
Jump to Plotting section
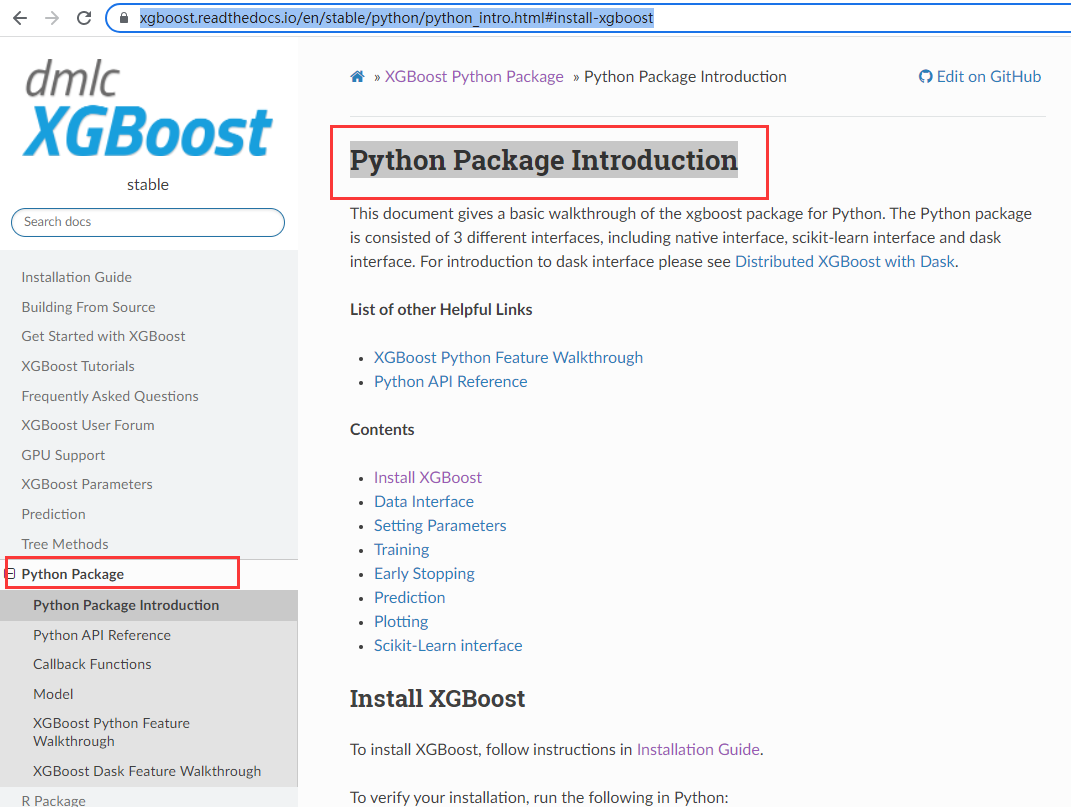pyautogui.click(x=401, y=621)
